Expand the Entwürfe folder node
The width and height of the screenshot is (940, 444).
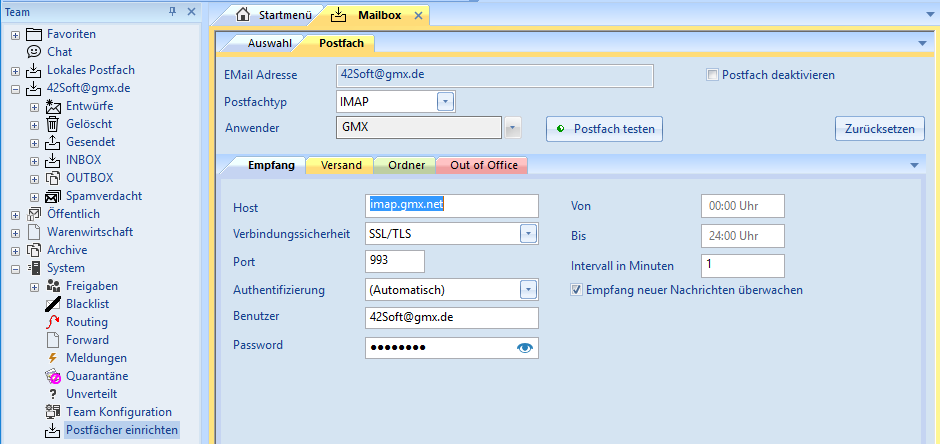click(34, 107)
